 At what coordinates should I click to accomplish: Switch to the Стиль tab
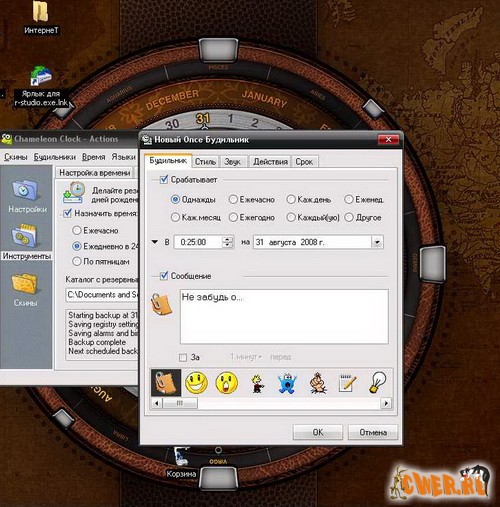point(205,162)
